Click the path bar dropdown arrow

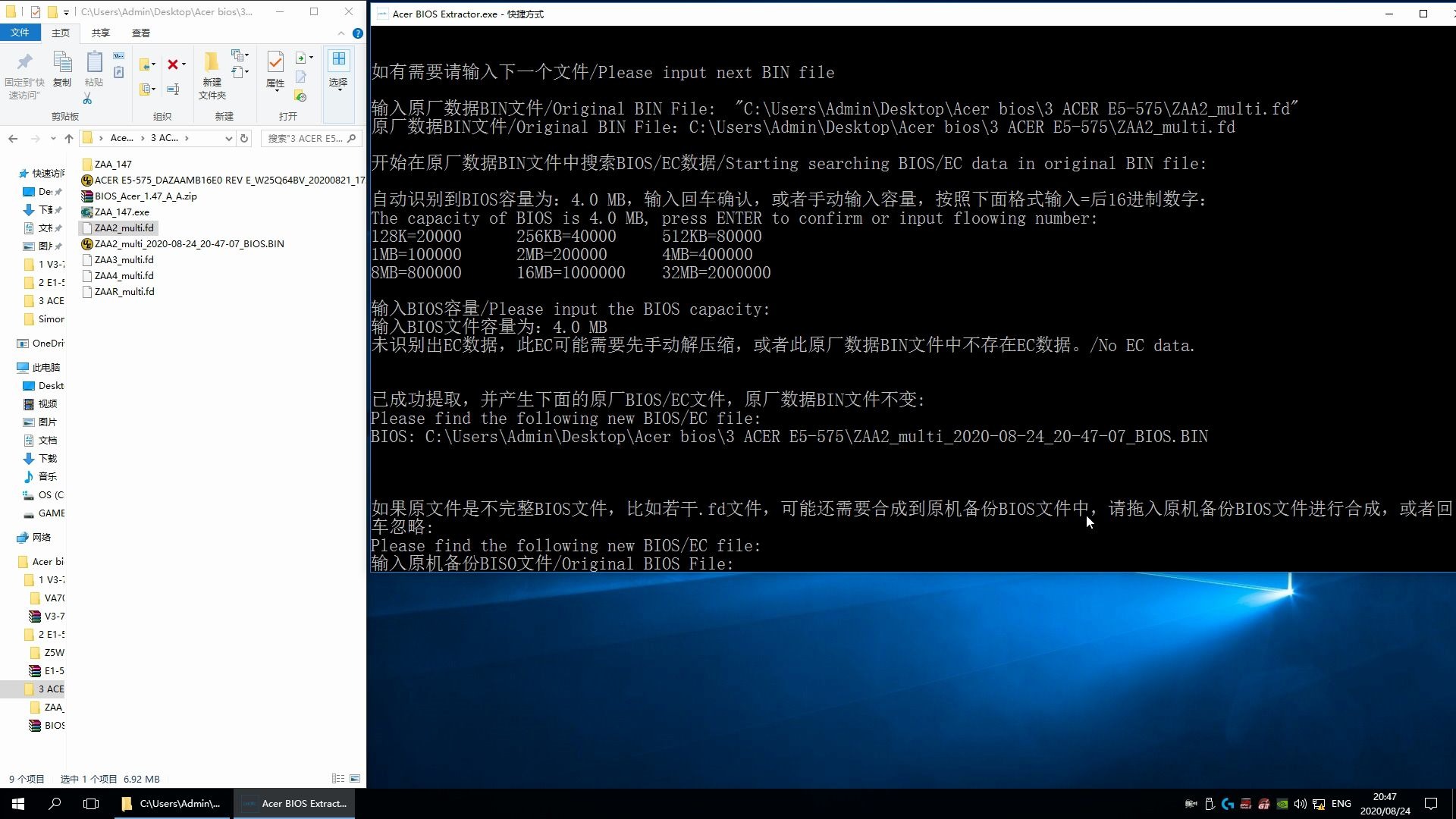(x=222, y=138)
